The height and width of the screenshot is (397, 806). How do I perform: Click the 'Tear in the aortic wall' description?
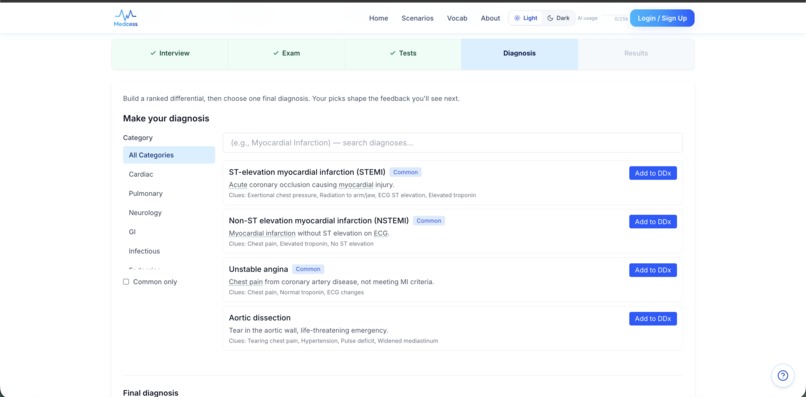[x=308, y=331]
